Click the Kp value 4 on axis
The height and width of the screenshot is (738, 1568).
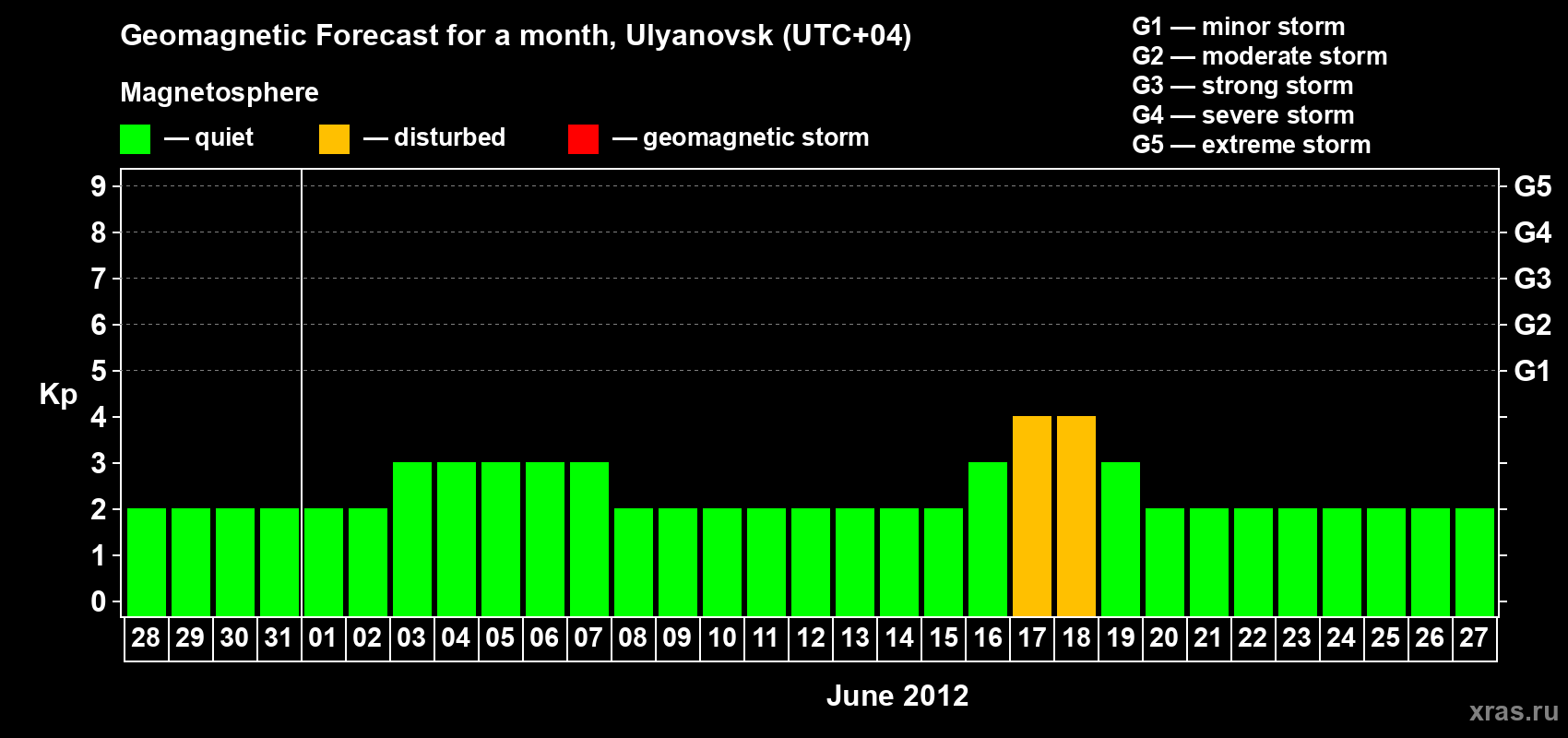pyautogui.click(x=99, y=417)
